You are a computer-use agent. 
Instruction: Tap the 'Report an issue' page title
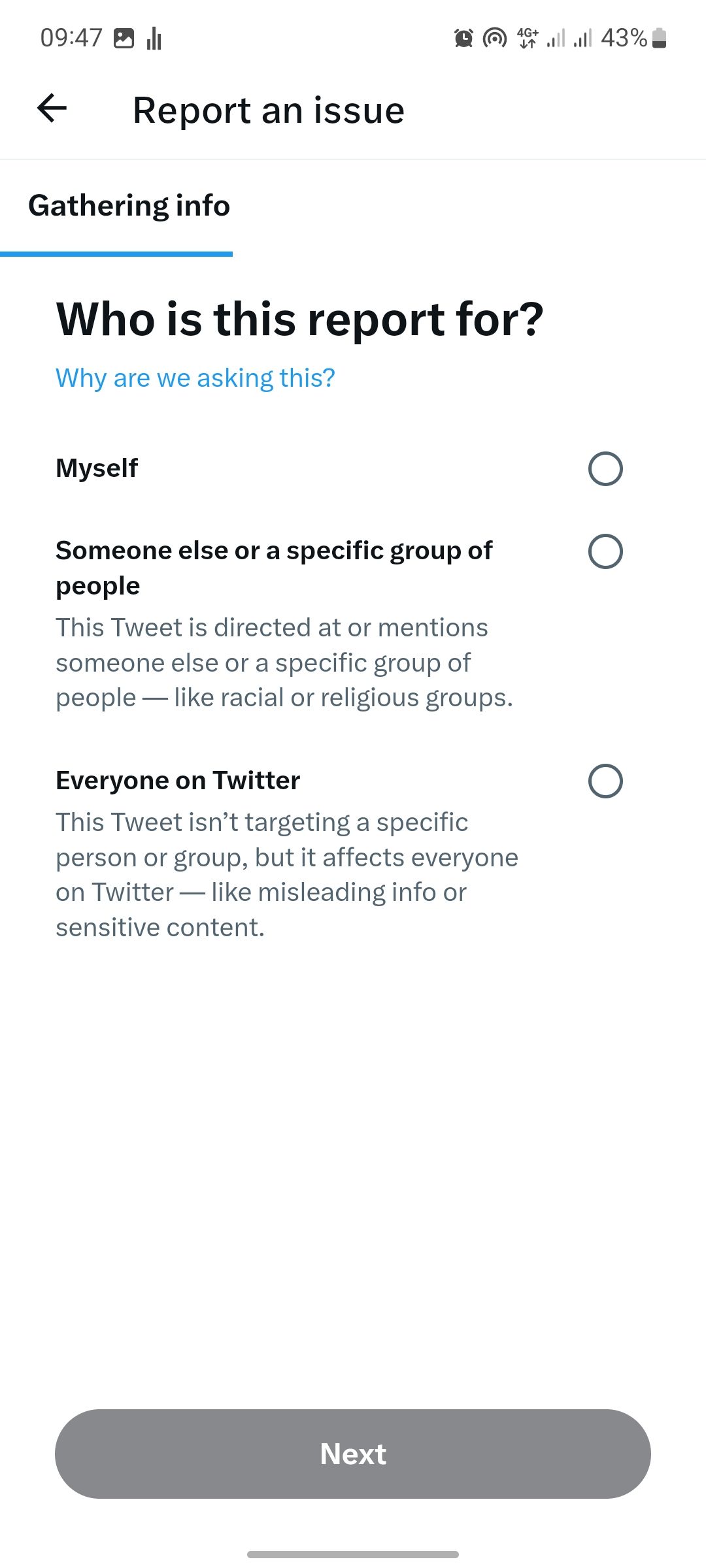coord(269,110)
